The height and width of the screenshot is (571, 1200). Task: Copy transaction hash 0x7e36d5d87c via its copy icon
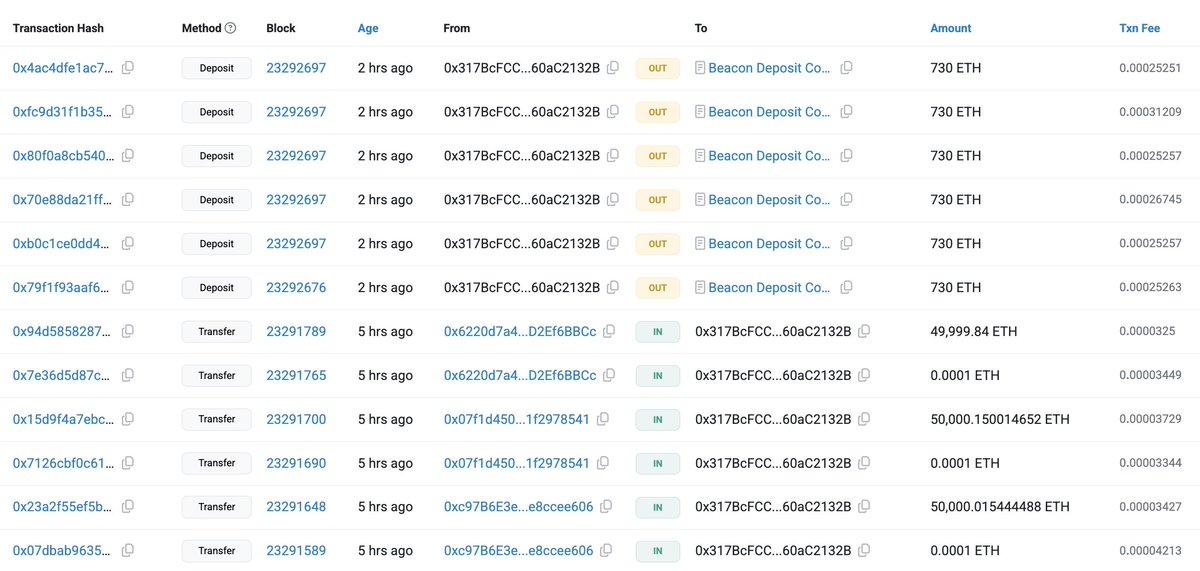[x=128, y=375]
